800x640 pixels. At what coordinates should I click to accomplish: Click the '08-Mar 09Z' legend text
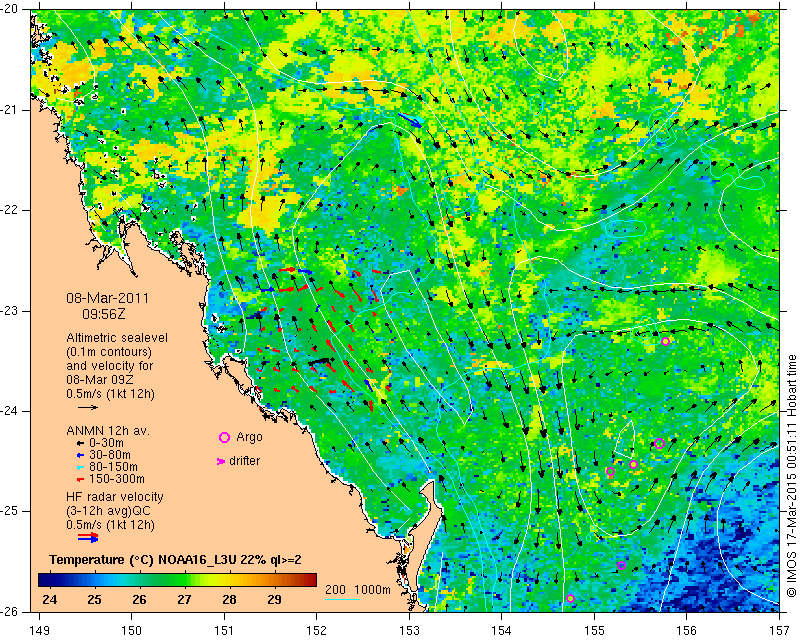[98, 380]
